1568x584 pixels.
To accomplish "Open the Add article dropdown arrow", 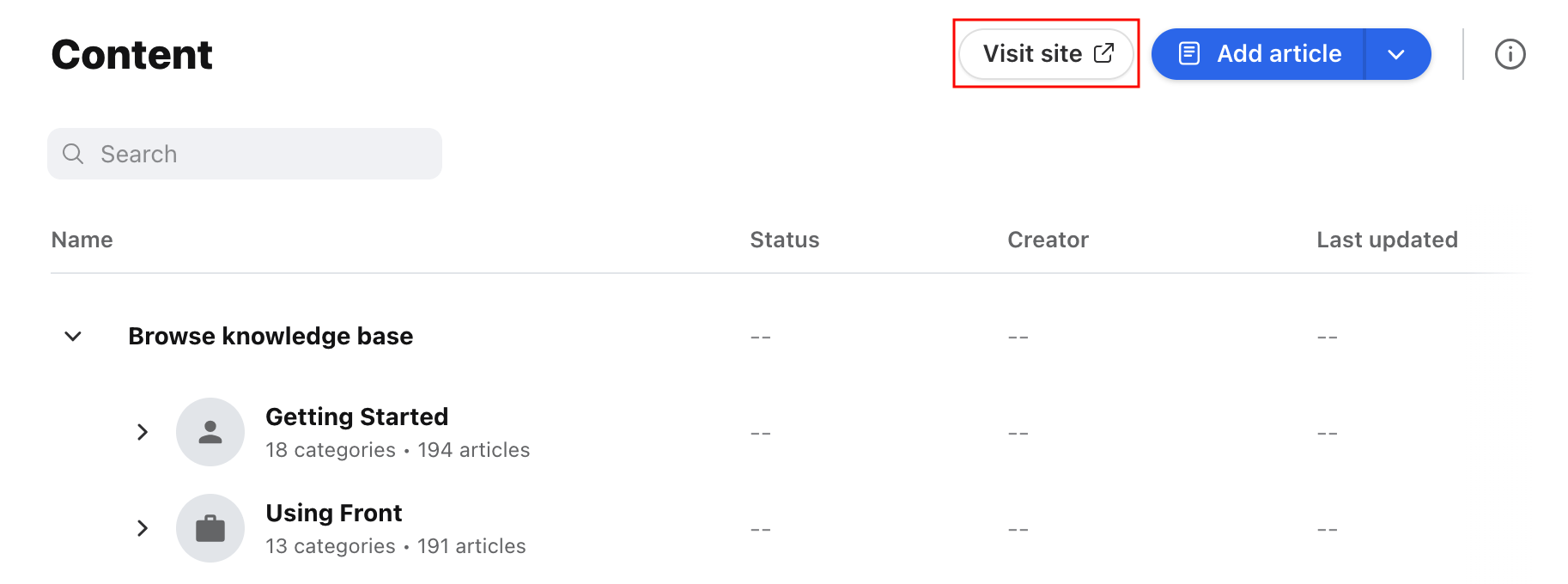I will (x=1396, y=52).
